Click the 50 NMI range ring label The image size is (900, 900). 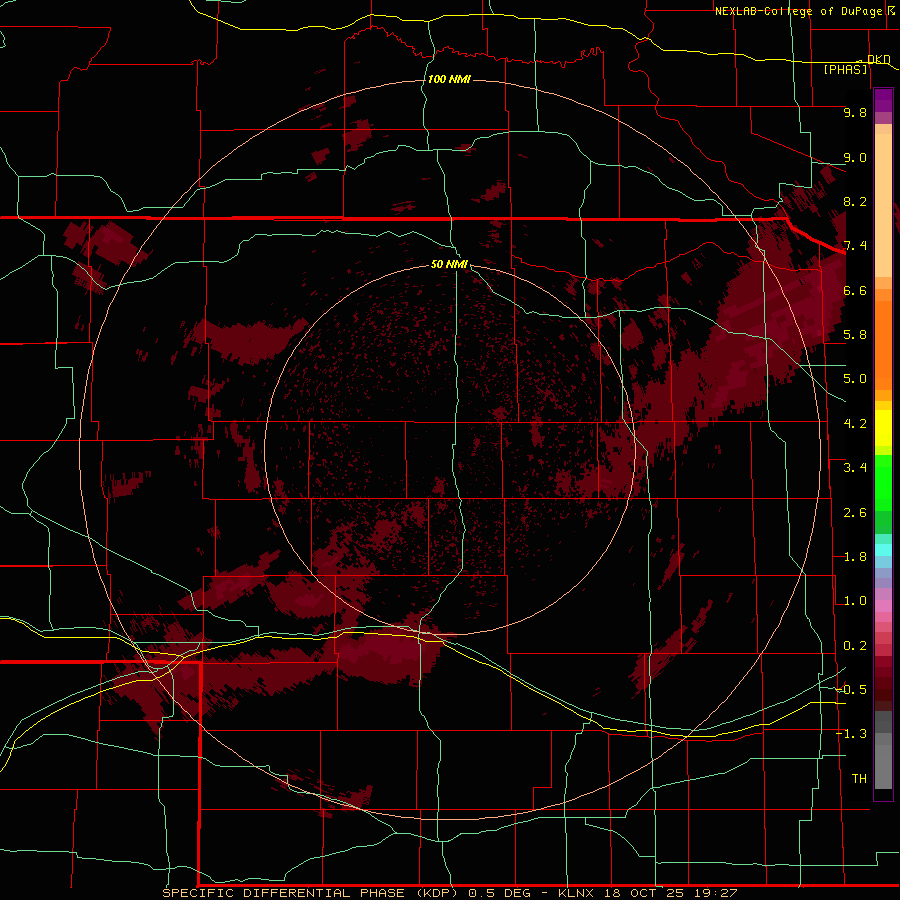tap(449, 264)
